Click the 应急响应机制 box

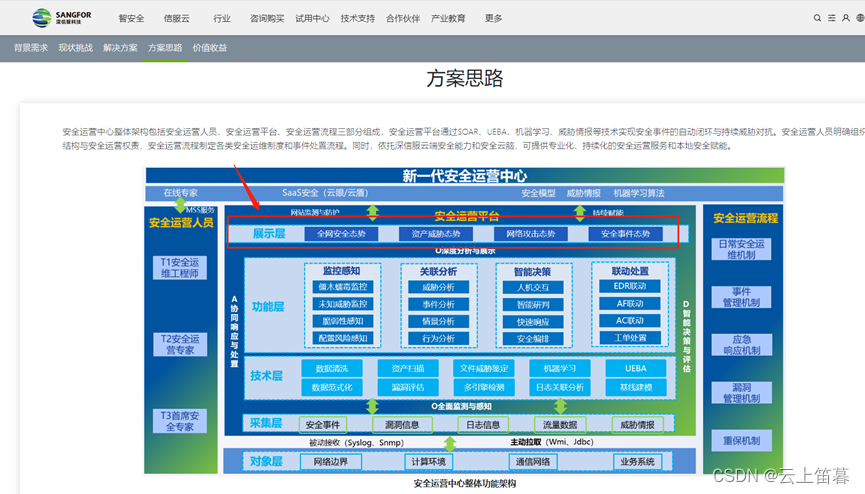(741, 345)
